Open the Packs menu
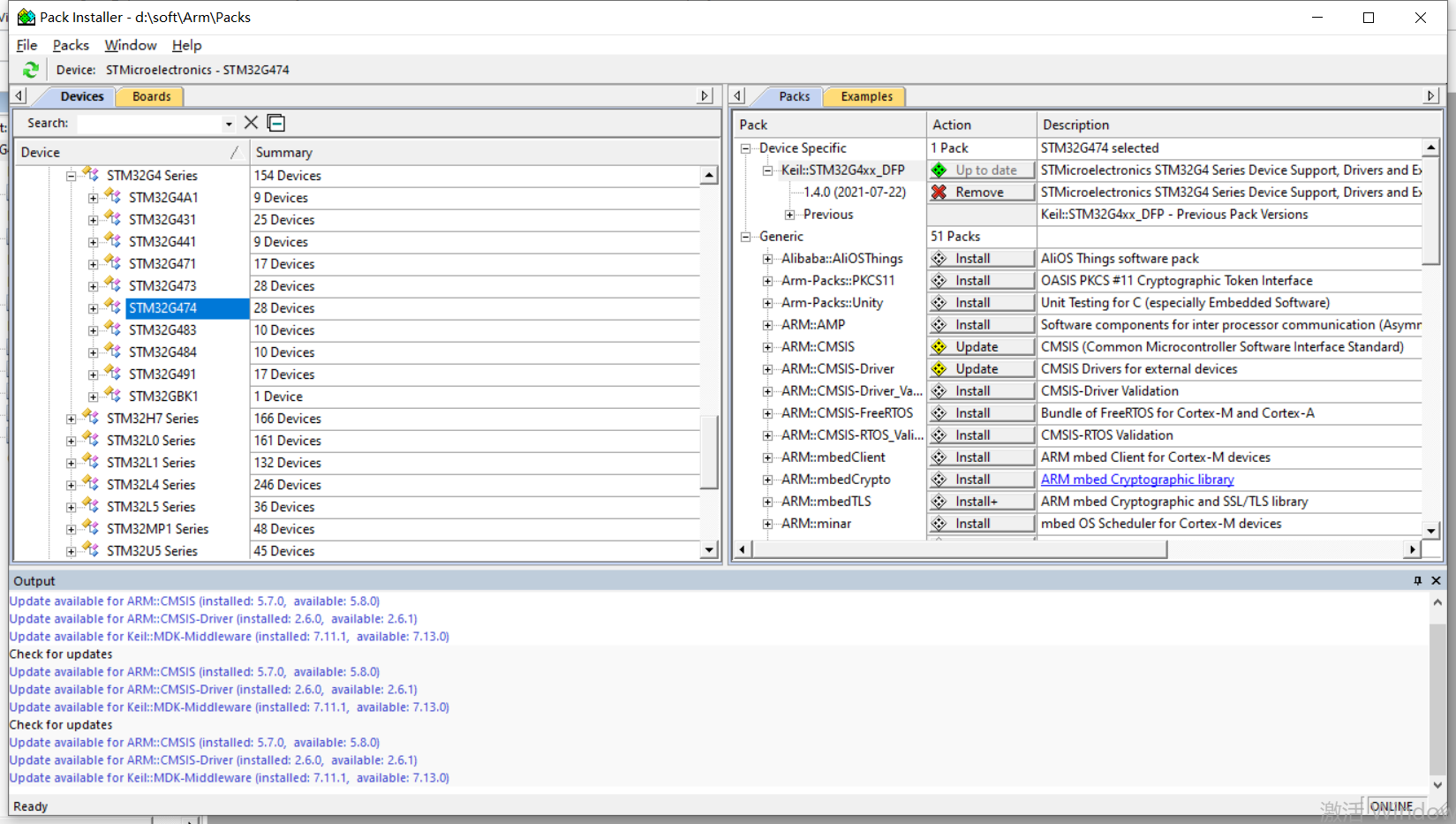This screenshot has width=1456, height=824. click(71, 45)
